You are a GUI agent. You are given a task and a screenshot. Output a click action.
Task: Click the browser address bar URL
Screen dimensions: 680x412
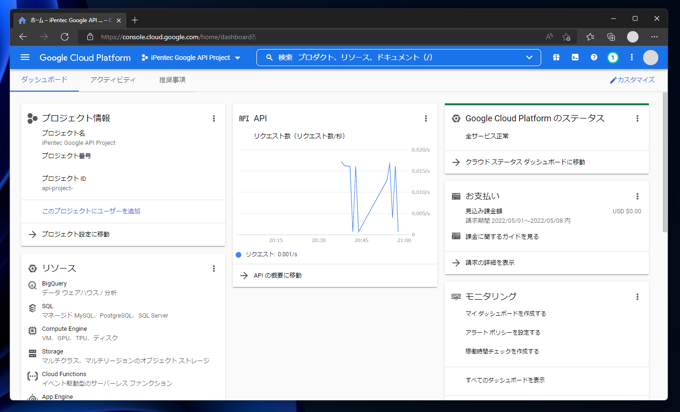[x=178, y=37]
